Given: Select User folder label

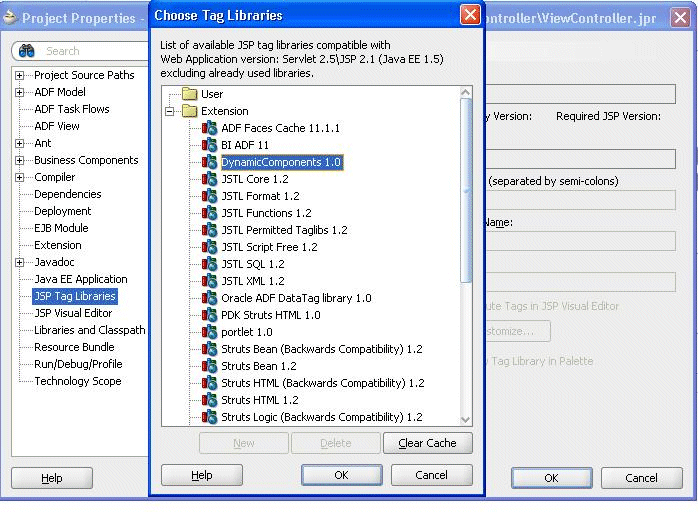Looking at the screenshot, I should pyautogui.click(x=212, y=94).
